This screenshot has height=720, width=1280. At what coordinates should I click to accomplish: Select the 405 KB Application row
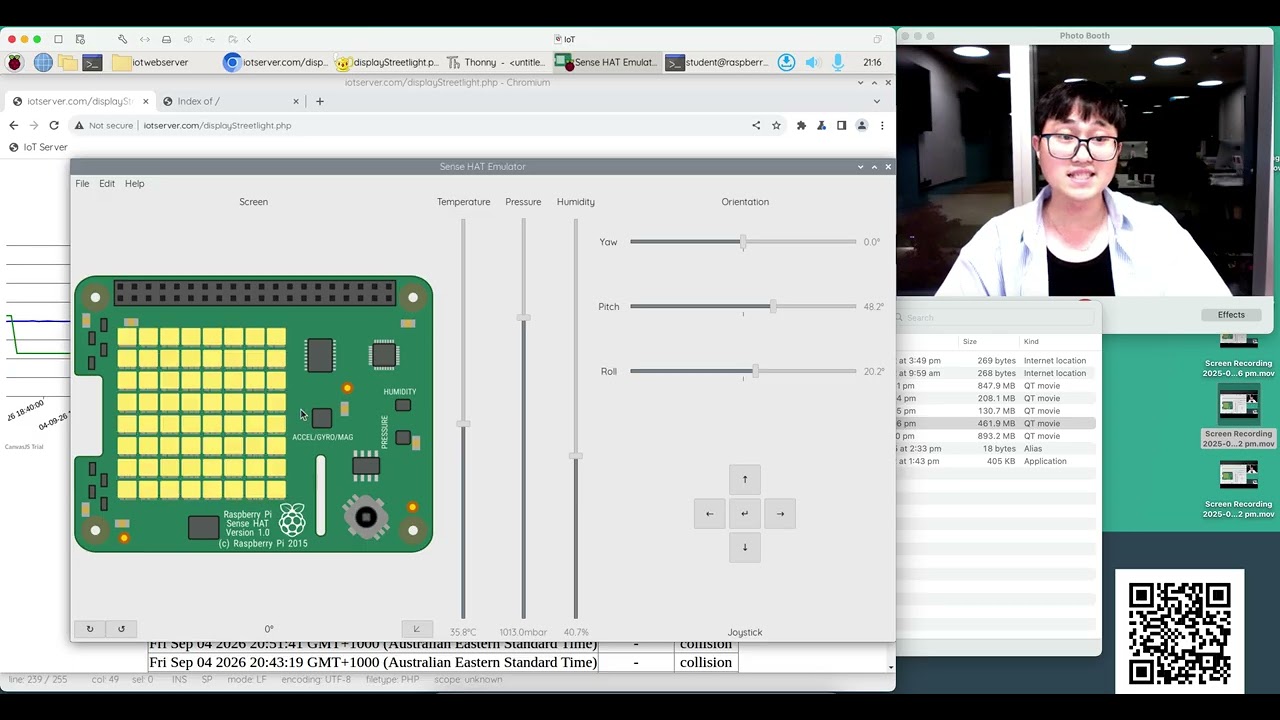tap(997, 462)
